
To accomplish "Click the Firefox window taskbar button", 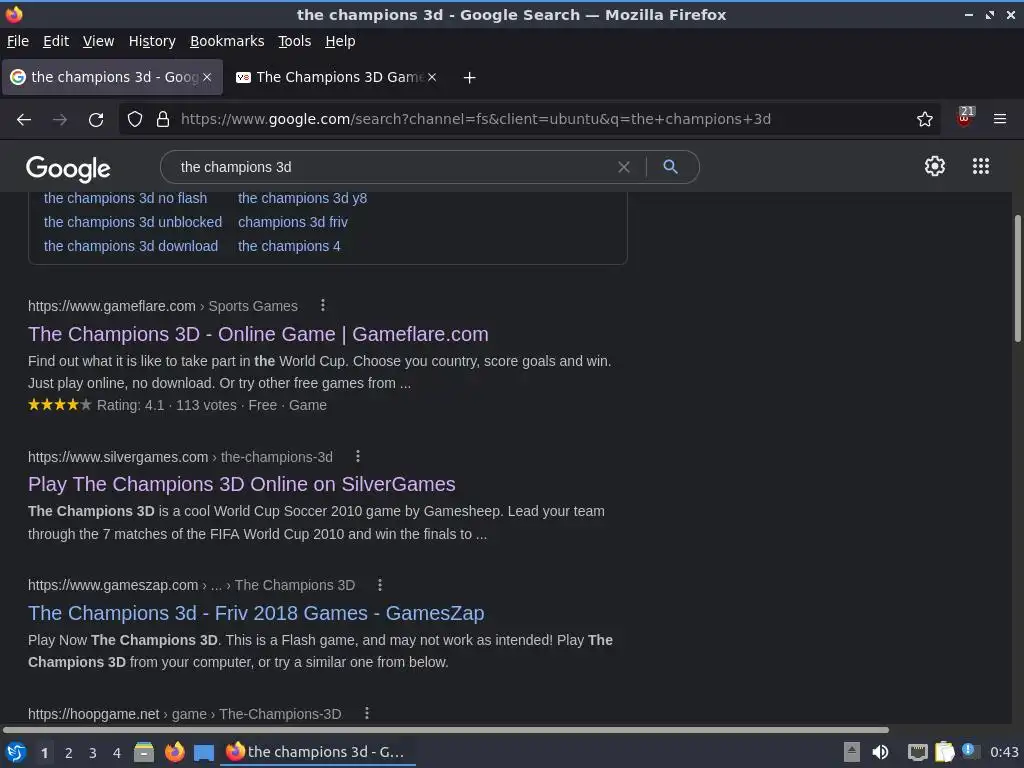I will [x=318, y=752].
